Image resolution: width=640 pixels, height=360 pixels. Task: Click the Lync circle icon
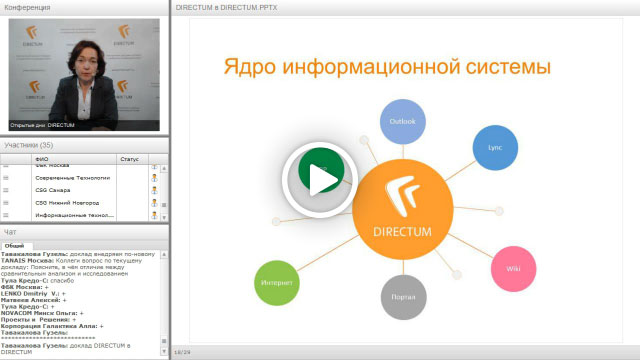(x=495, y=147)
